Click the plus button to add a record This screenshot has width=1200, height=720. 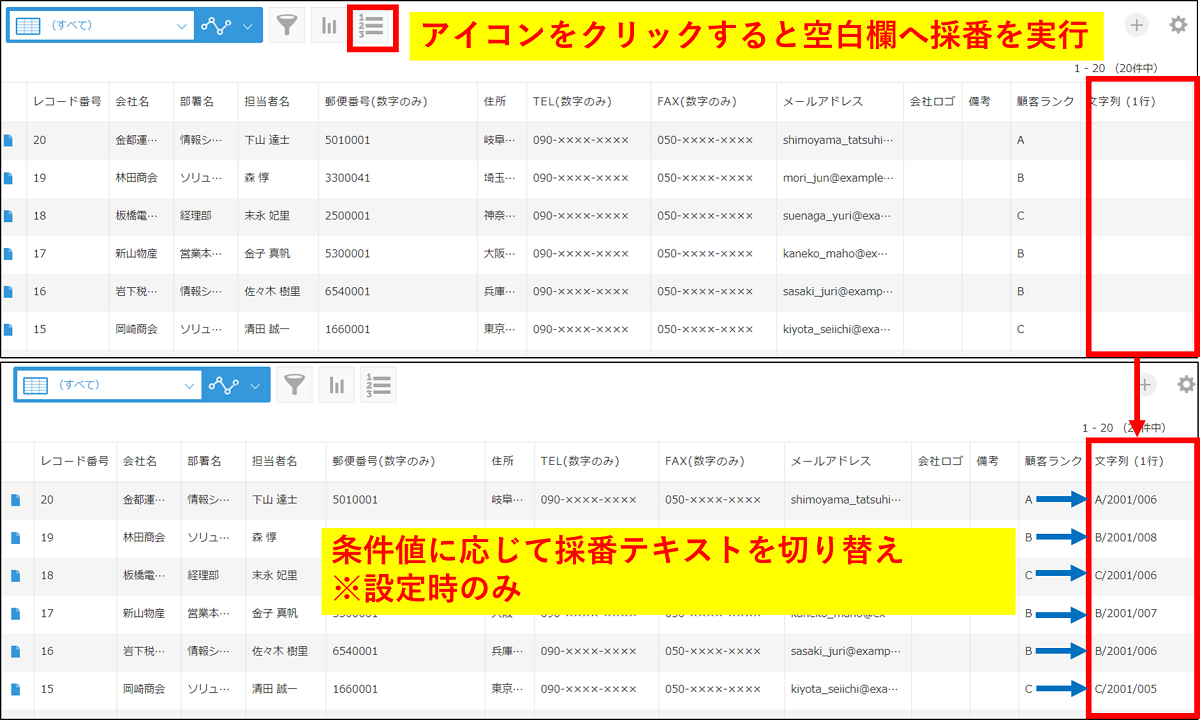[x=1136, y=24]
